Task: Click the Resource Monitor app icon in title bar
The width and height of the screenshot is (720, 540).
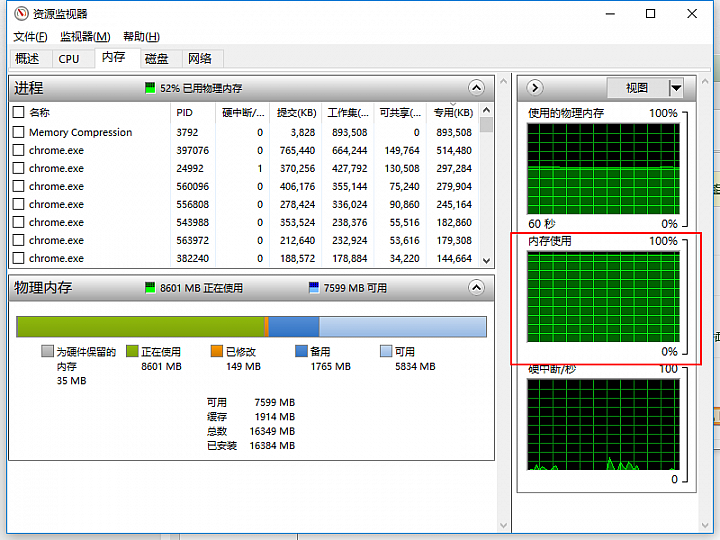Action: pos(21,14)
